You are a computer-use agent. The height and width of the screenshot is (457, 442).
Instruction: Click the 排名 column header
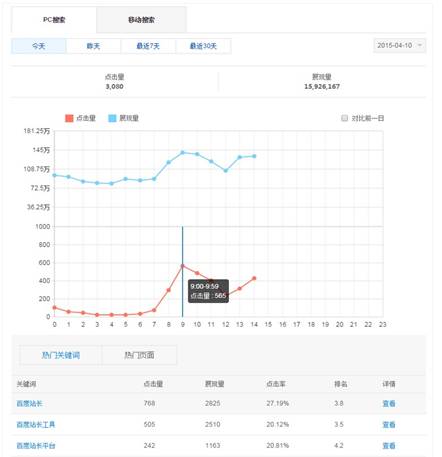pyautogui.click(x=341, y=384)
